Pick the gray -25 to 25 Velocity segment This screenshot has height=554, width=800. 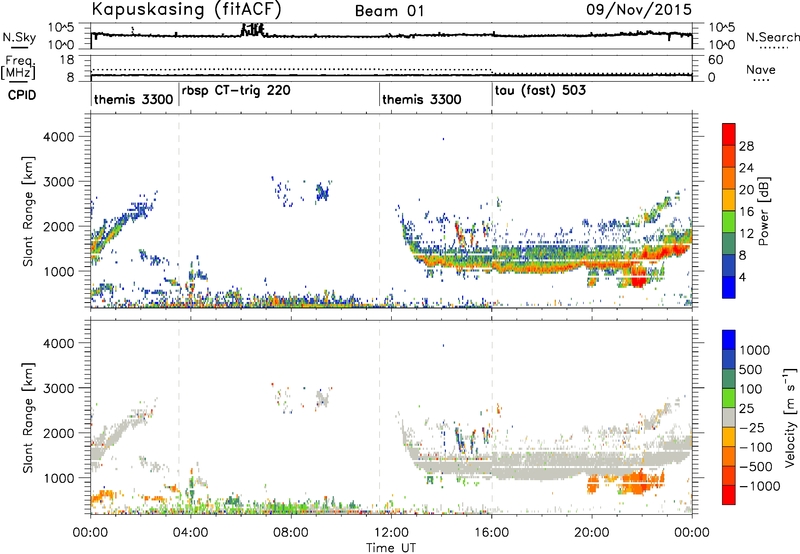coord(729,417)
